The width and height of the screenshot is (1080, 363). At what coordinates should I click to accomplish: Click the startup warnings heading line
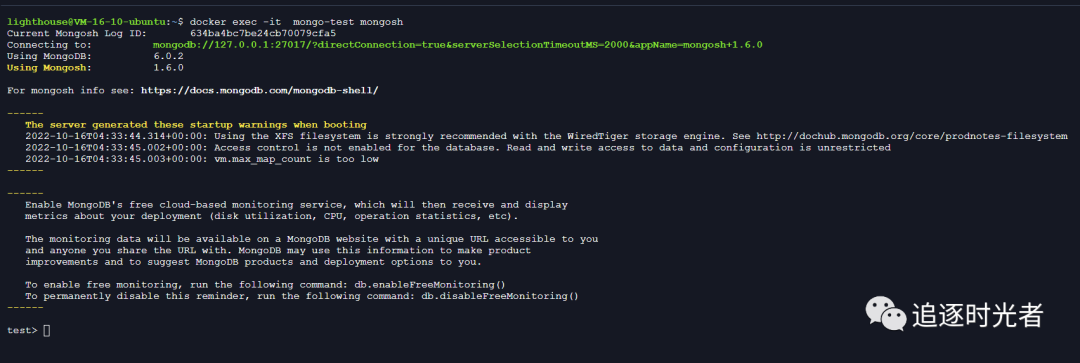[196, 125]
